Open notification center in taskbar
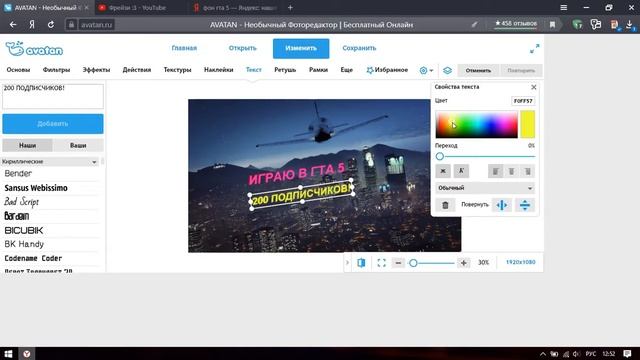Screen dimensions: 640x360 (627, 353)
